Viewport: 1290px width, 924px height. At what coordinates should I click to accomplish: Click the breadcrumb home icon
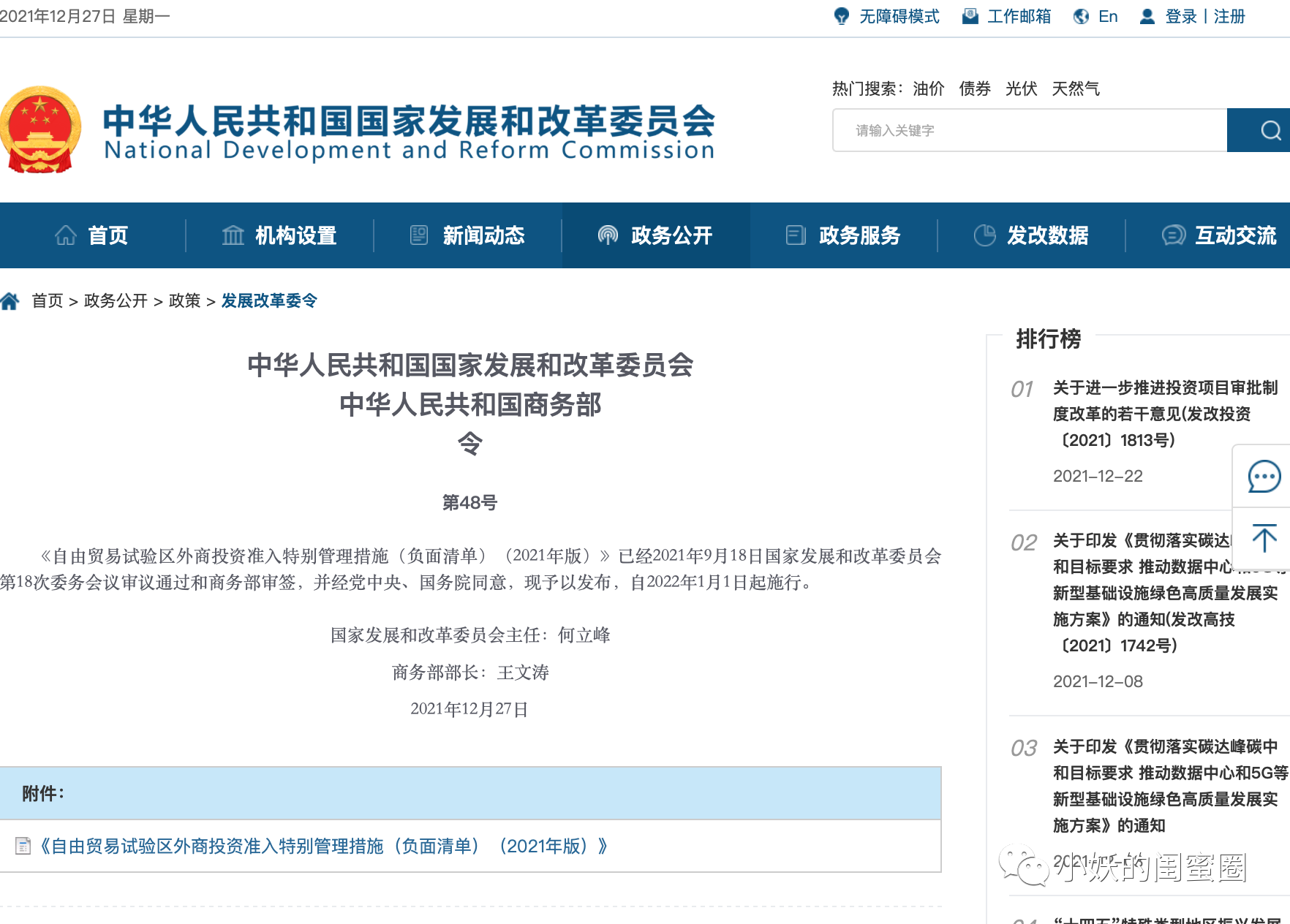(x=10, y=301)
